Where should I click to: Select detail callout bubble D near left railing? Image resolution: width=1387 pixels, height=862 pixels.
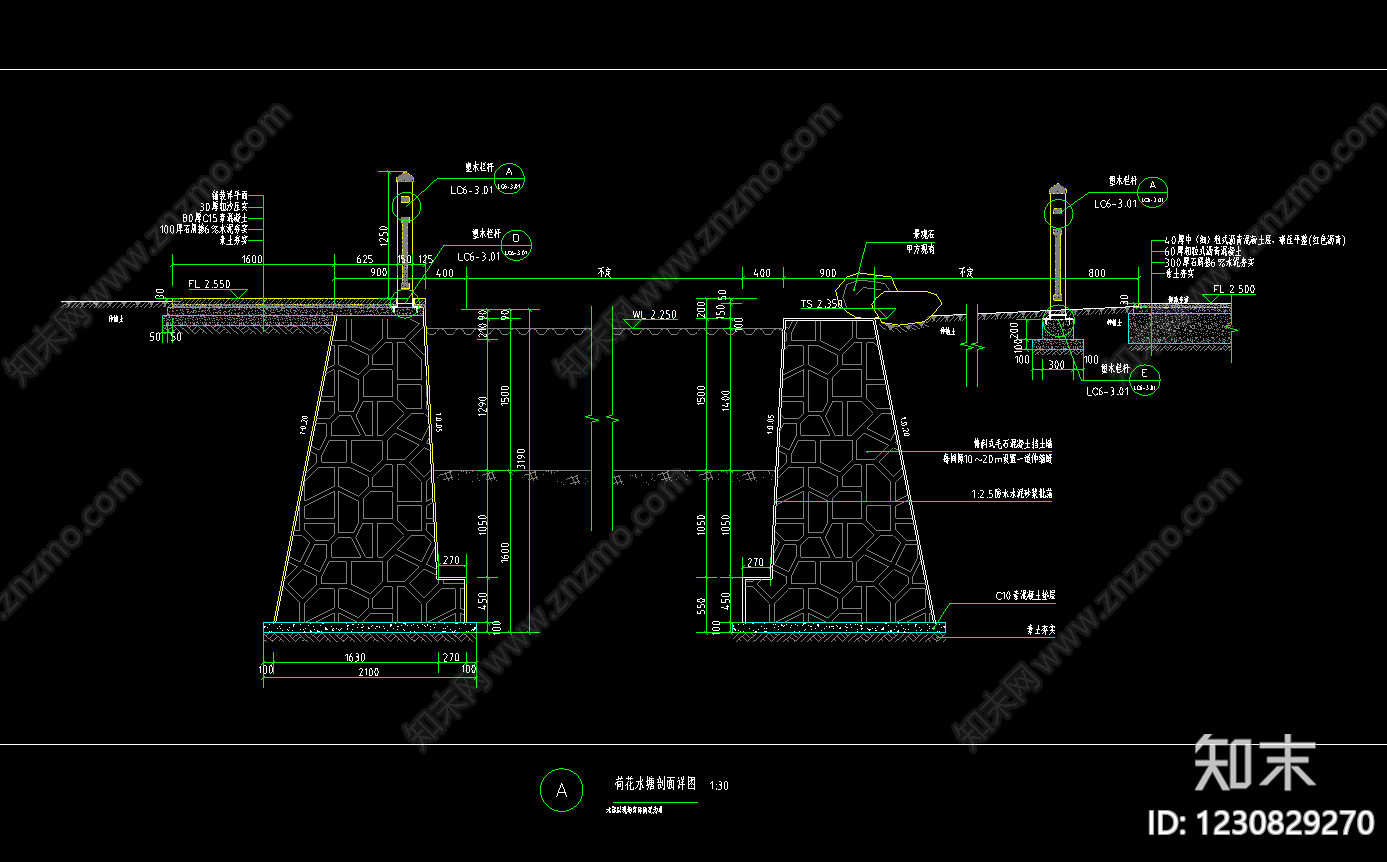point(516,245)
